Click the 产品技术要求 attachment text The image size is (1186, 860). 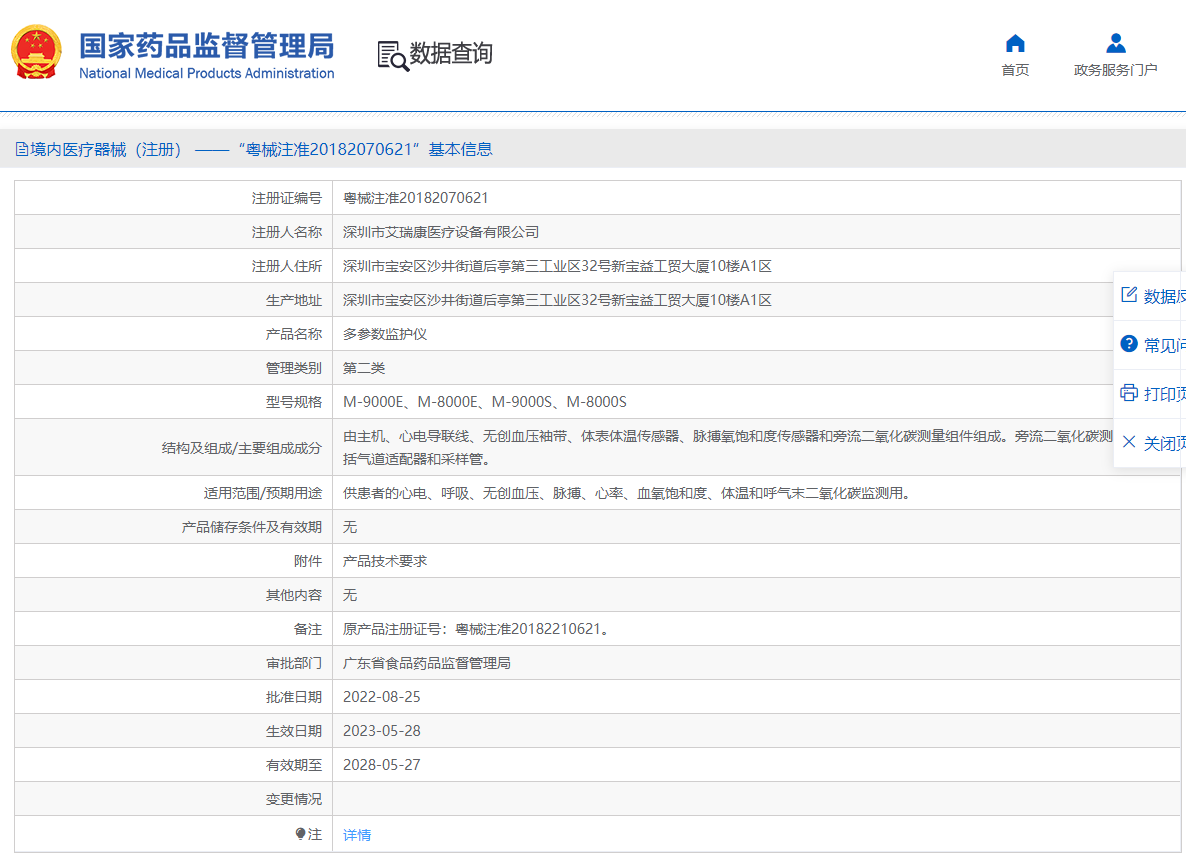coord(385,561)
